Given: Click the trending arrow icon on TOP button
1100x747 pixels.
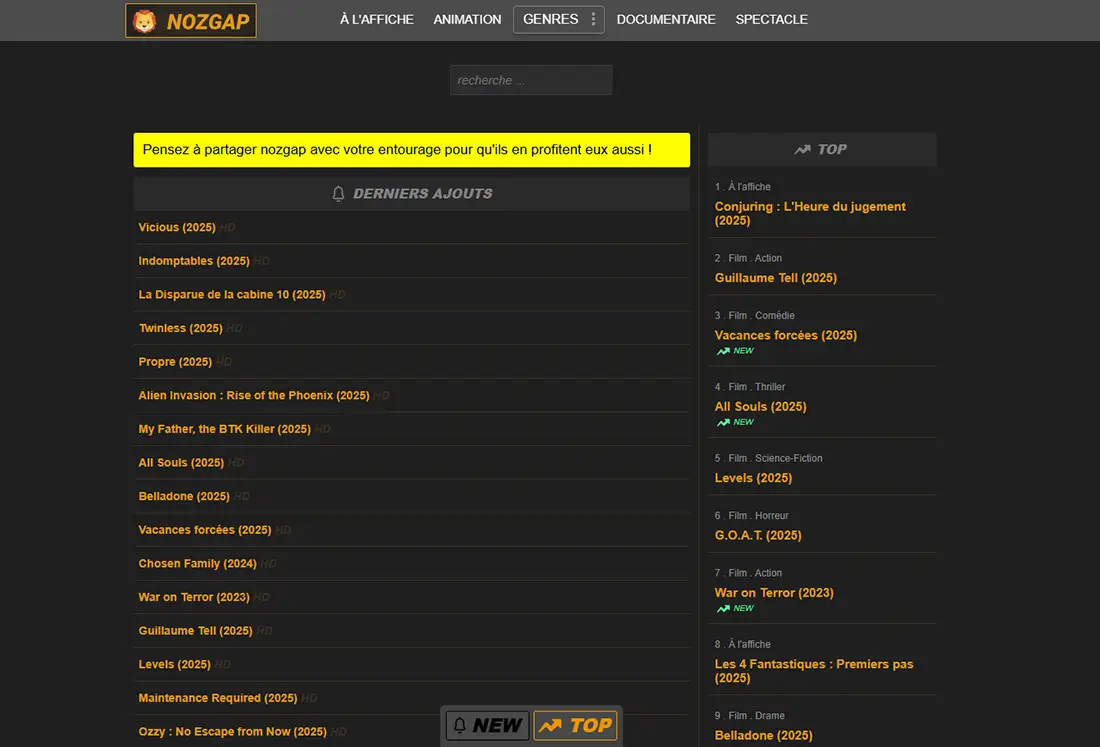Looking at the screenshot, I should [552, 725].
